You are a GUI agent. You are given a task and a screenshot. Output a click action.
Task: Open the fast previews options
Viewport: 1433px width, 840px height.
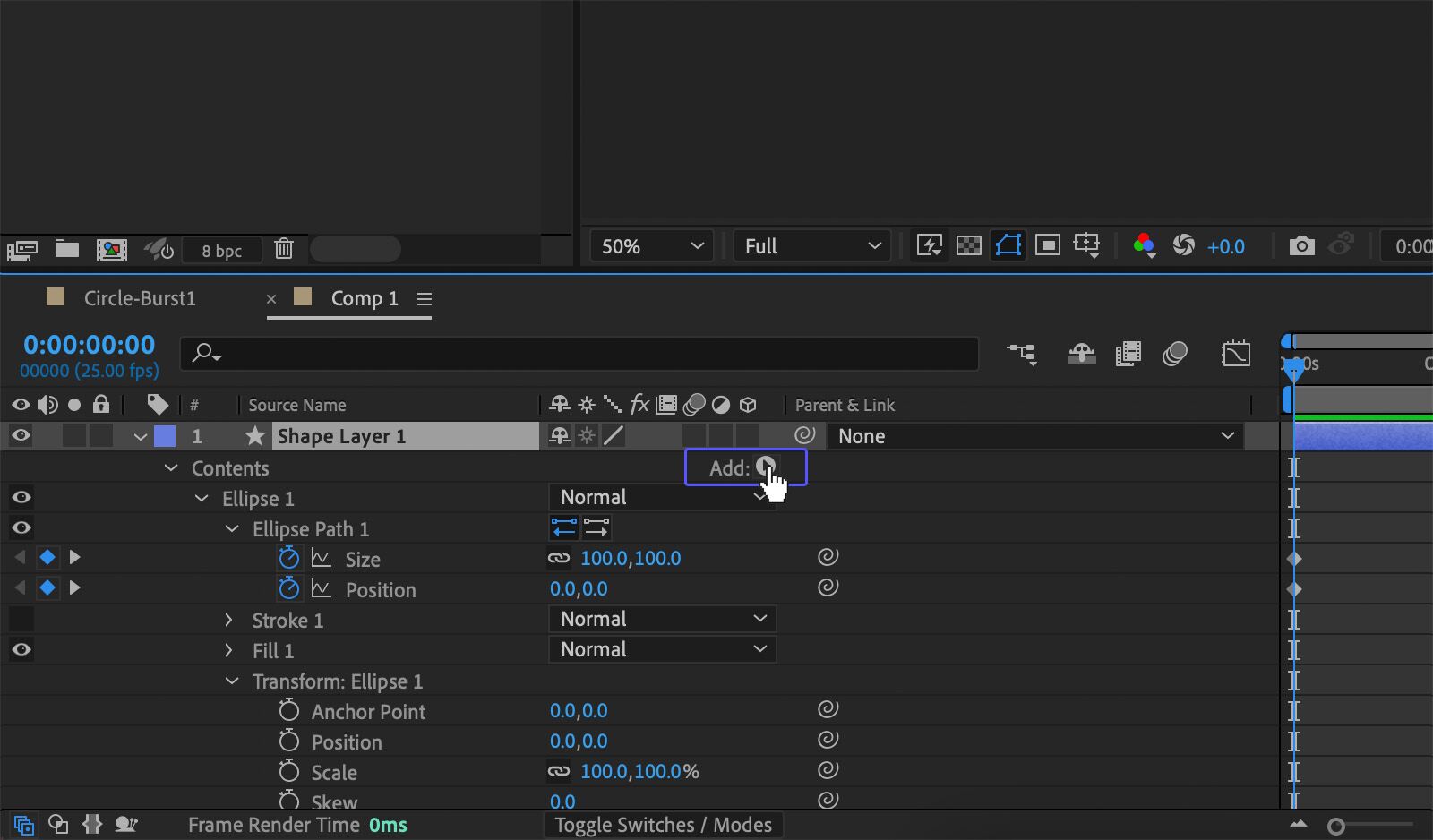pyautogui.click(x=929, y=245)
